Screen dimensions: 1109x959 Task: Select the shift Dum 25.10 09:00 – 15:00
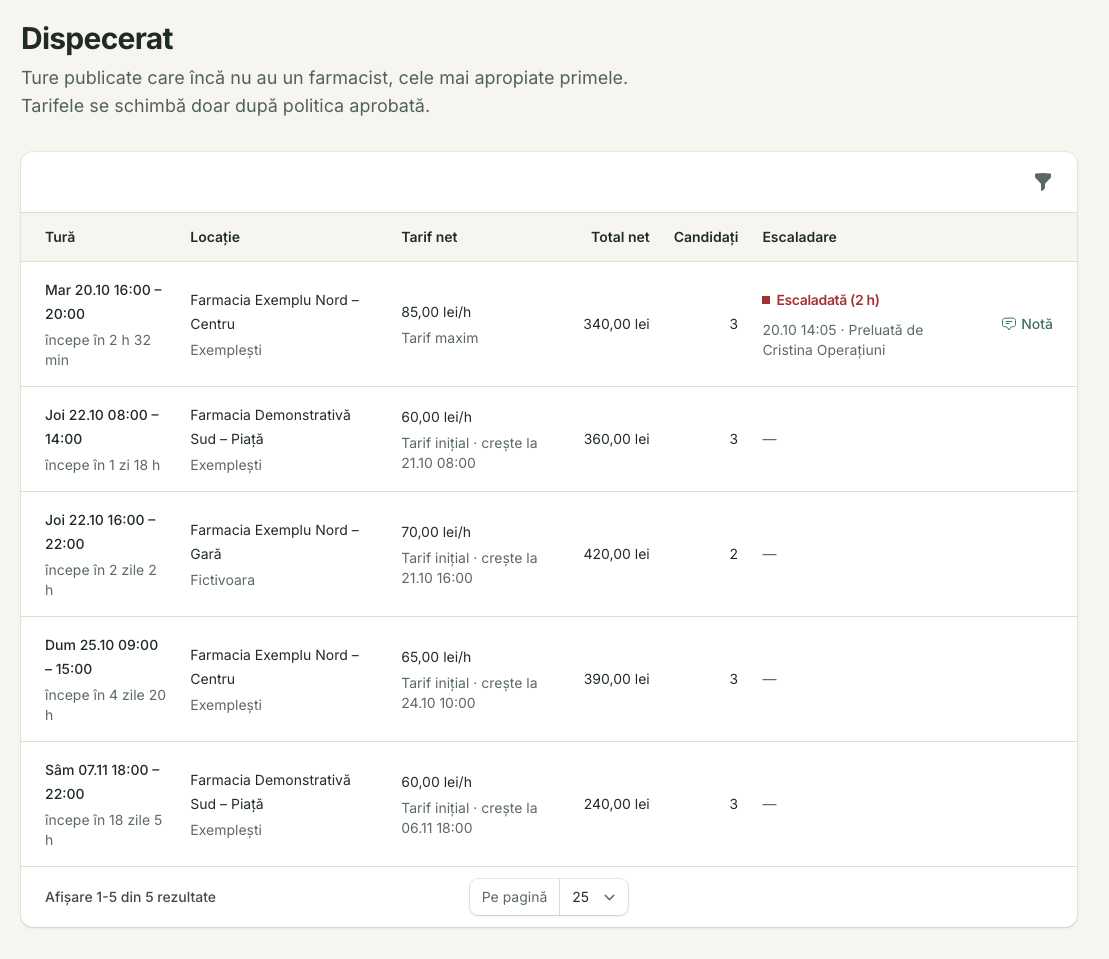tap(102, 657)
